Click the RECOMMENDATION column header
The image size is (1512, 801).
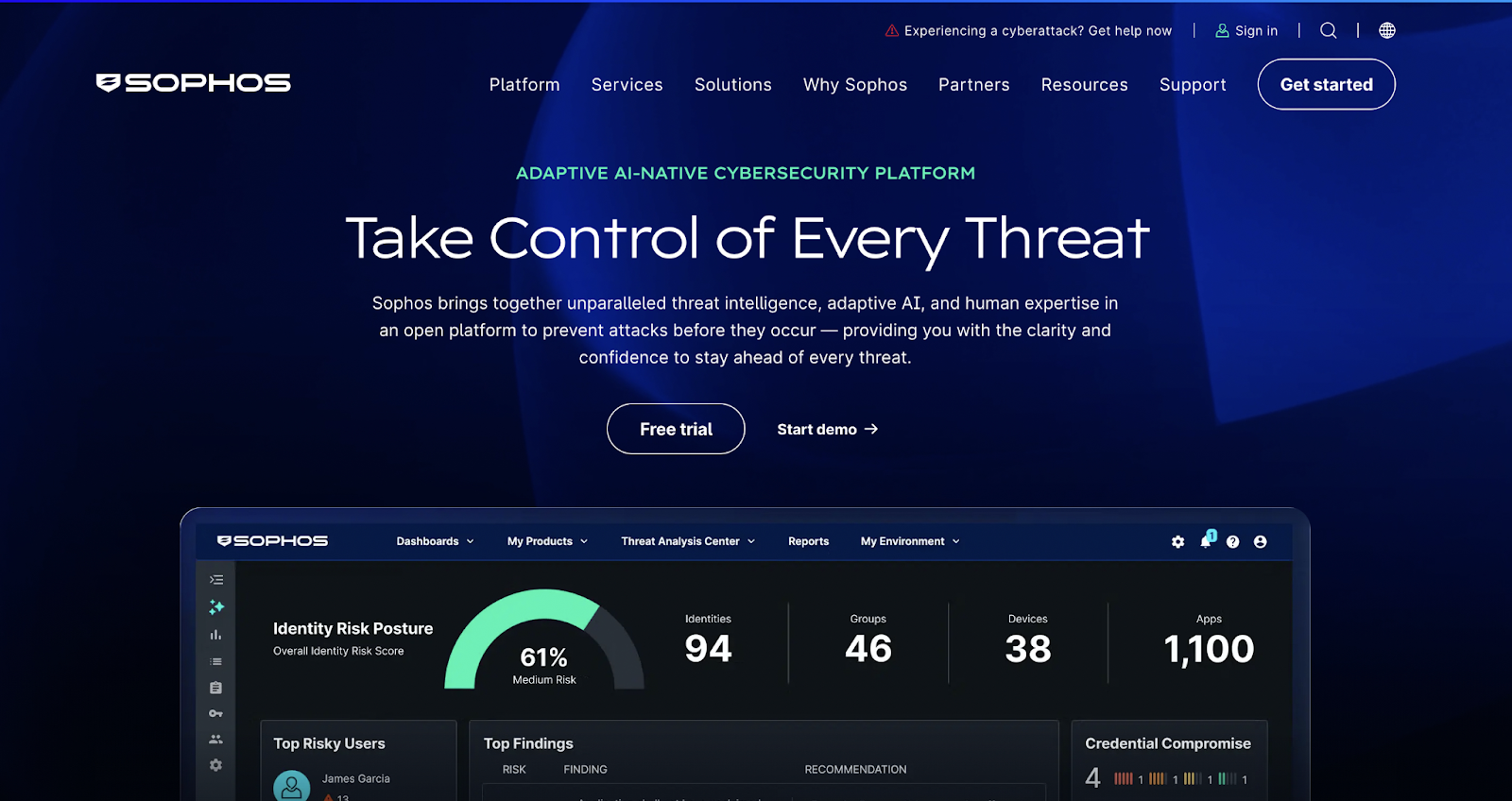pos(855,770)
